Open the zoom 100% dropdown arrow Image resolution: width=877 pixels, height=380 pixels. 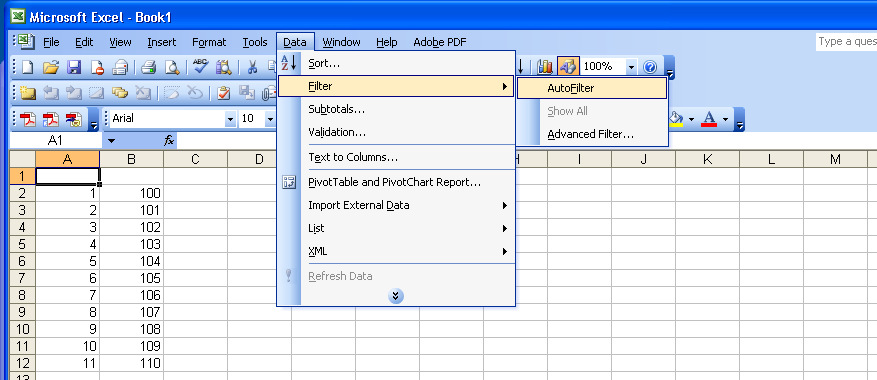point(631,67)
